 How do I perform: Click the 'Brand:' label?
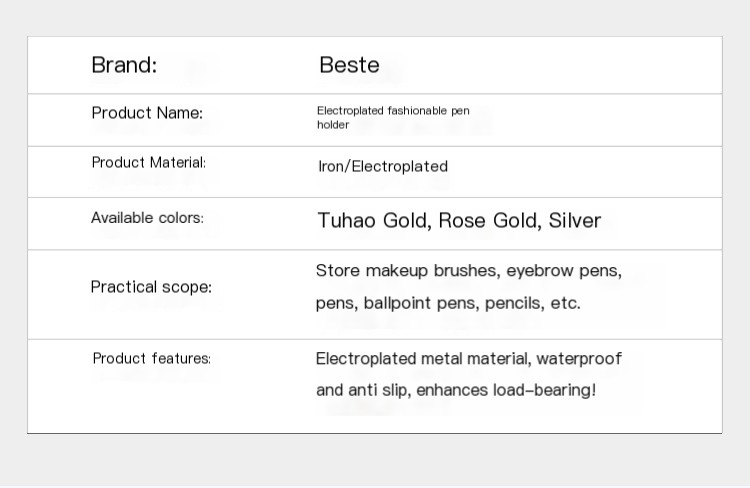click(x=124, y=65)
